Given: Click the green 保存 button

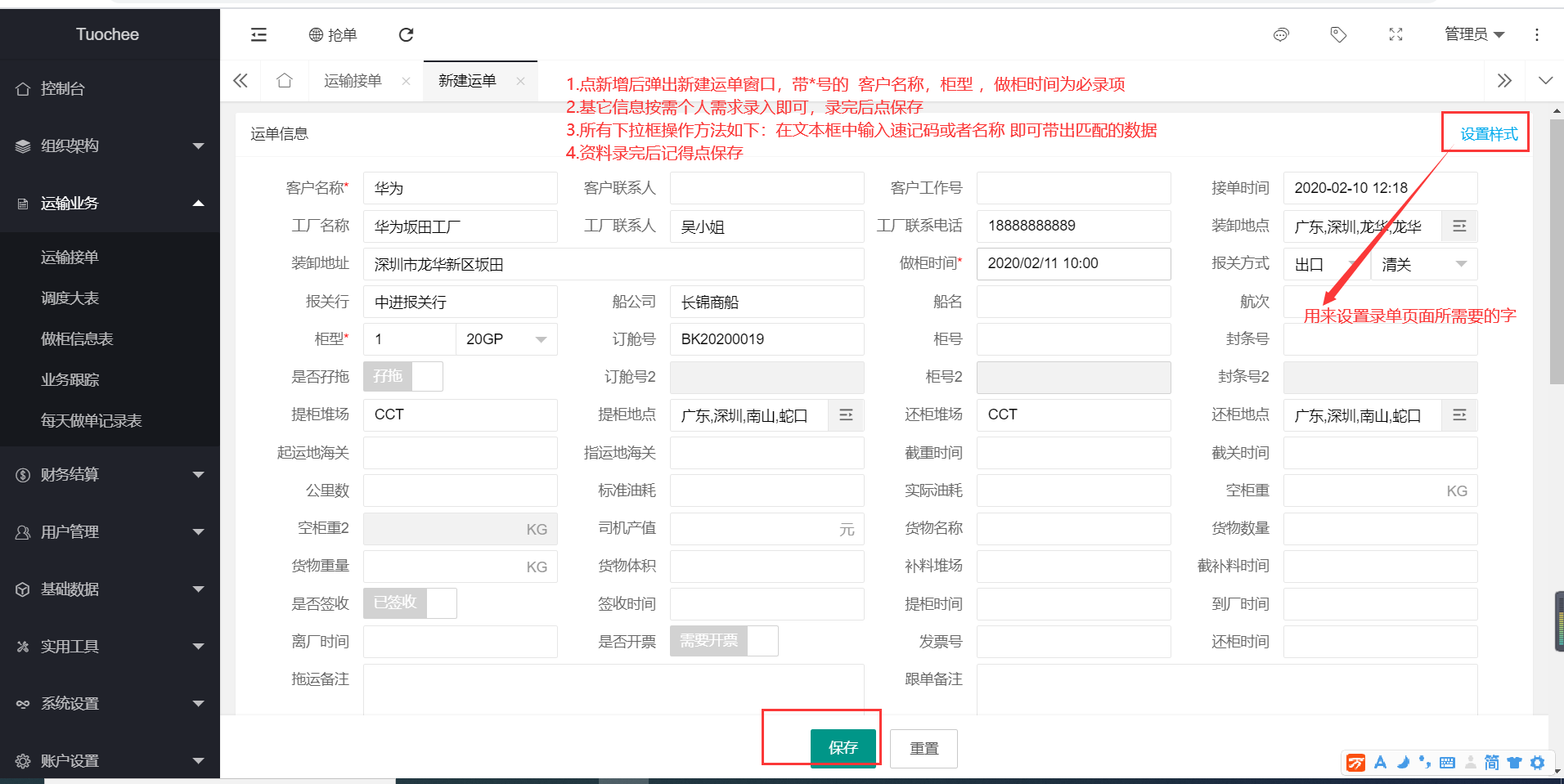Looking at the screenshot, I should coord(843,748).
